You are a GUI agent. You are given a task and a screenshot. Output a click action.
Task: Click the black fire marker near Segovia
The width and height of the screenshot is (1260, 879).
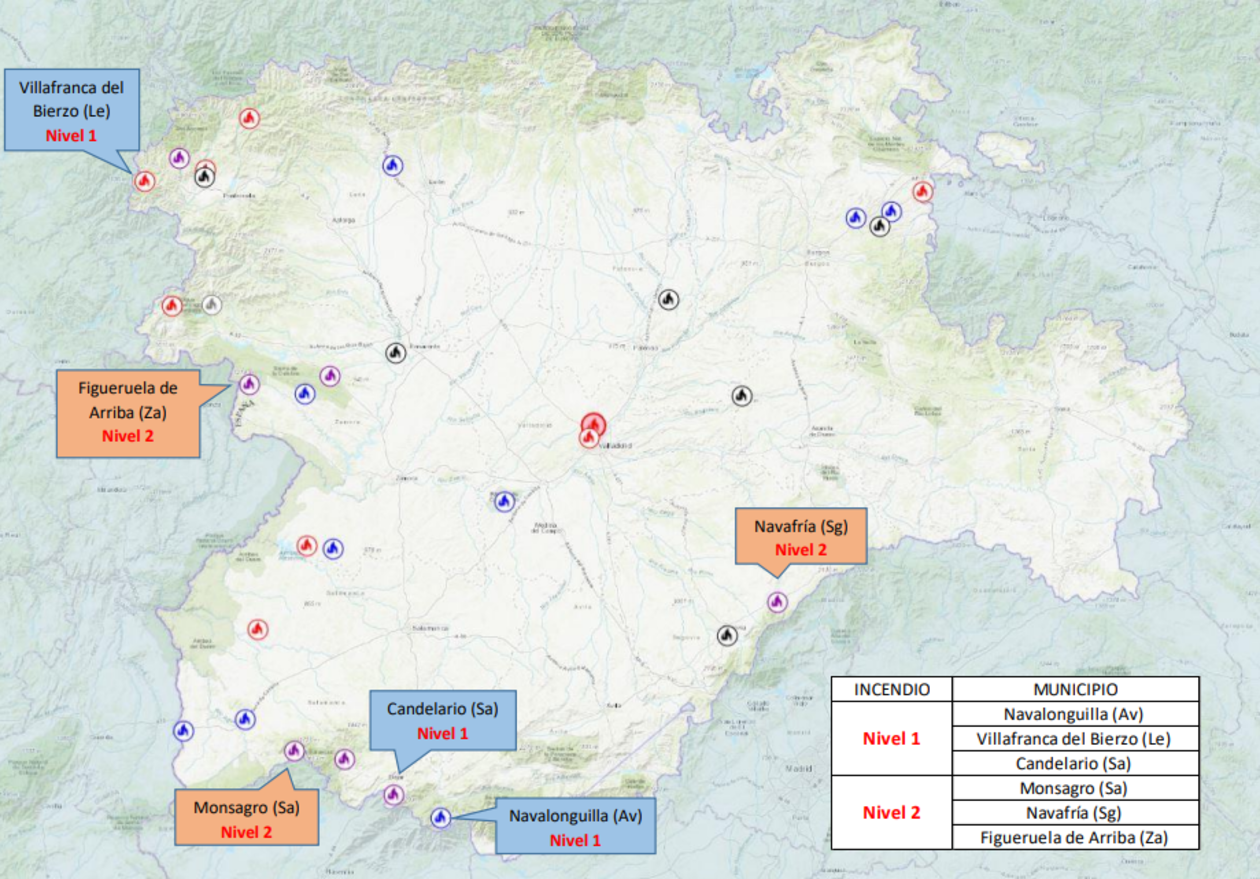tap(727, 635)
